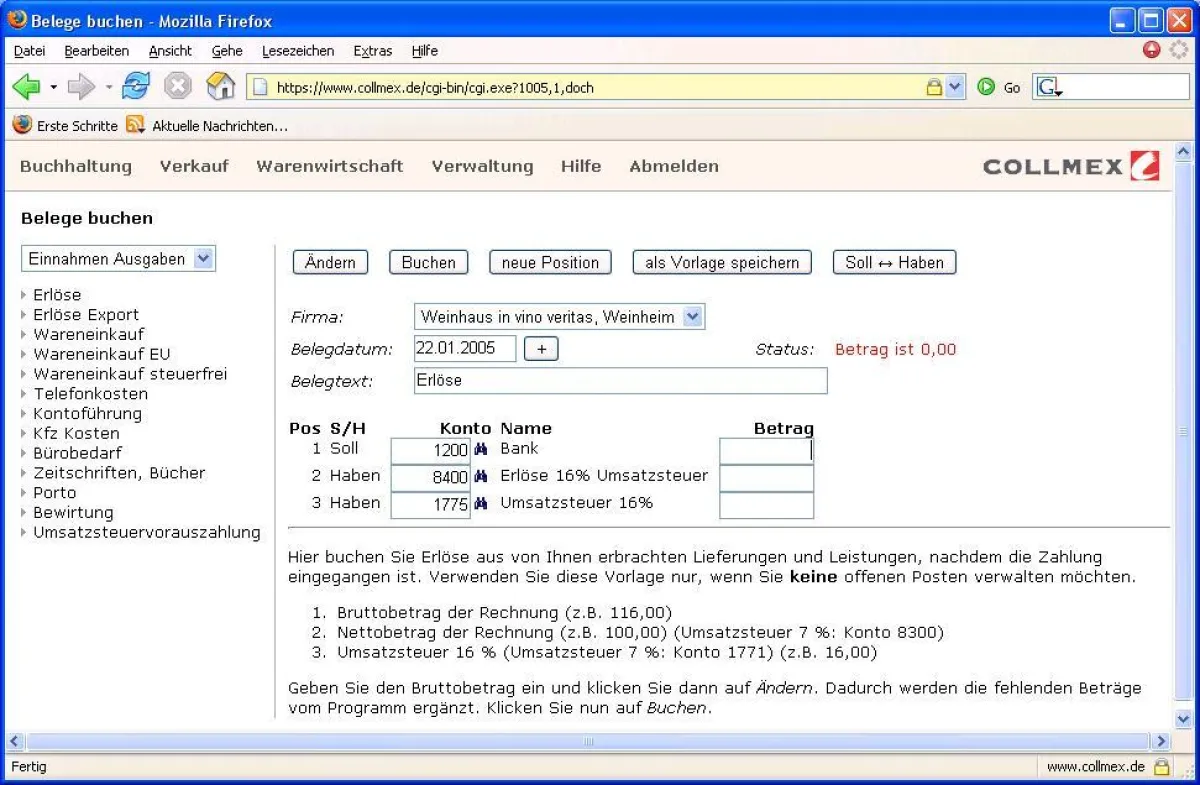The height and width of the screenshot is (785, 1200).
Task: Open the Extras menu in Firefox
Action: tap(372, 51)
